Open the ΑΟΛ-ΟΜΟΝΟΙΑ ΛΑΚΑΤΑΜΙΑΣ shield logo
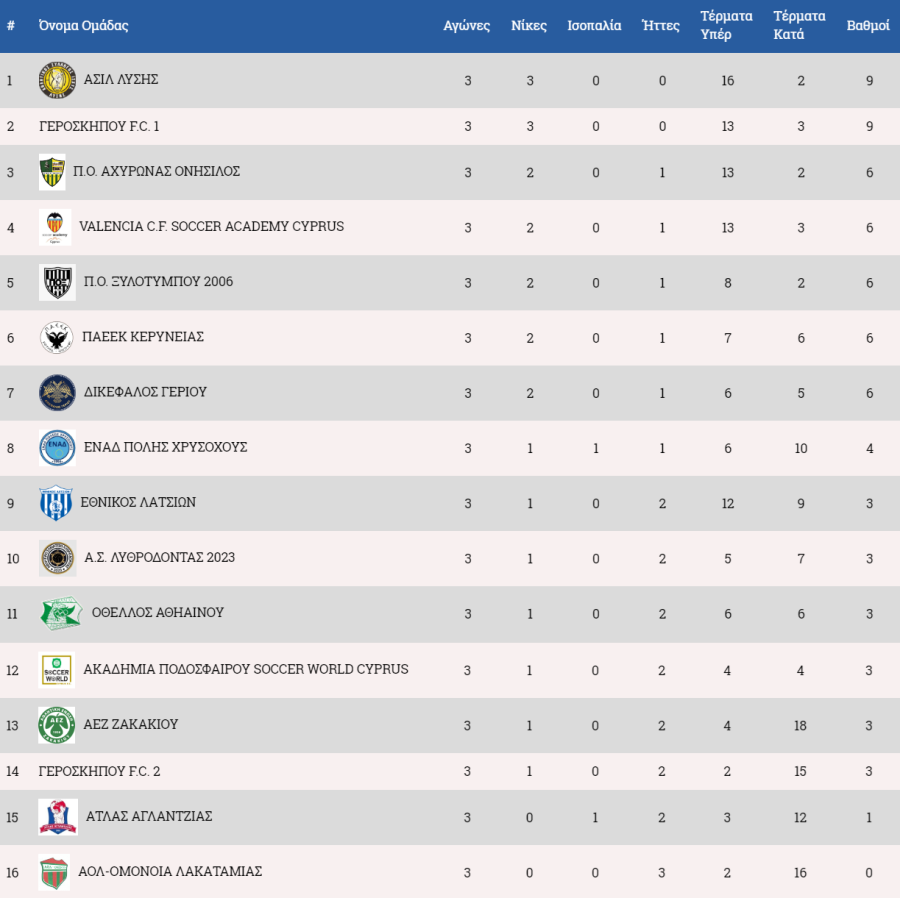Viewport: 900px width, 898px height. click(x=55, y=872)
